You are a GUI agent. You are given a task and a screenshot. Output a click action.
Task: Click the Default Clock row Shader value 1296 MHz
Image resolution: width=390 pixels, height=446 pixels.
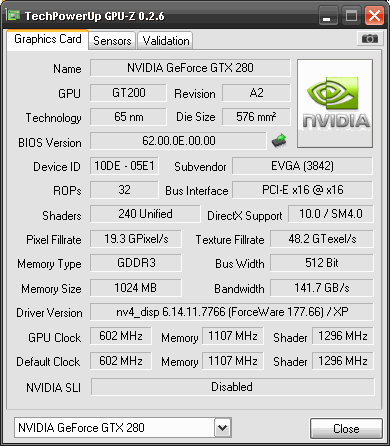[343, 361]
